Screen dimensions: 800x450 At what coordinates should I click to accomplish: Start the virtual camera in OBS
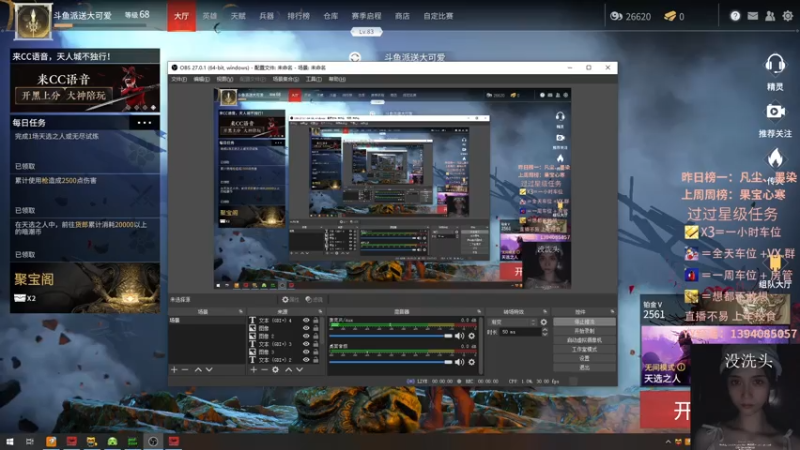coord(584,340)
